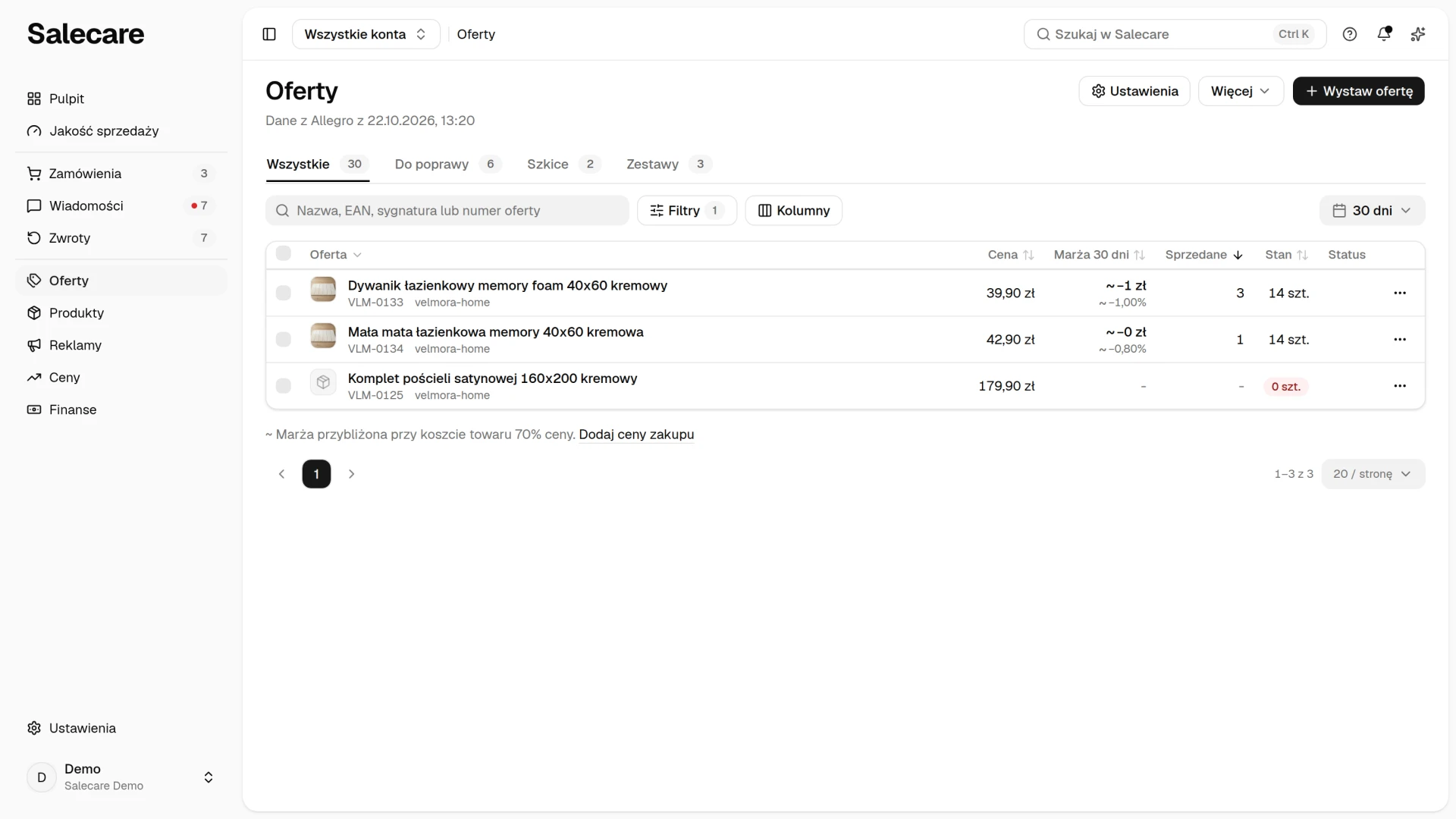Switch to the Zestawy tab
The image size is (1456, 819).
click(x=669, y=165)
